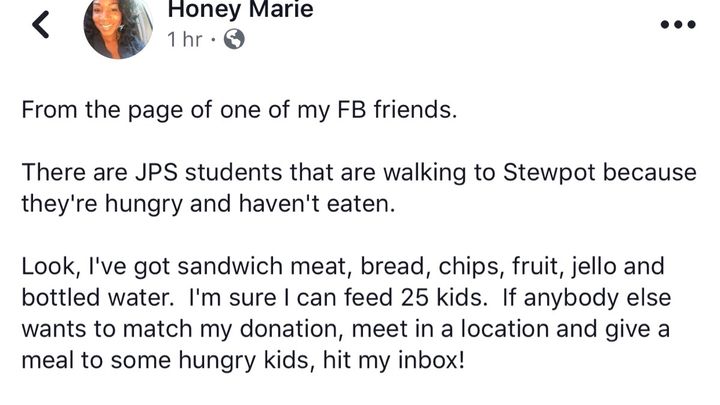Click the 'Look, I've got sandwich meat' line

tap(343, 267)
